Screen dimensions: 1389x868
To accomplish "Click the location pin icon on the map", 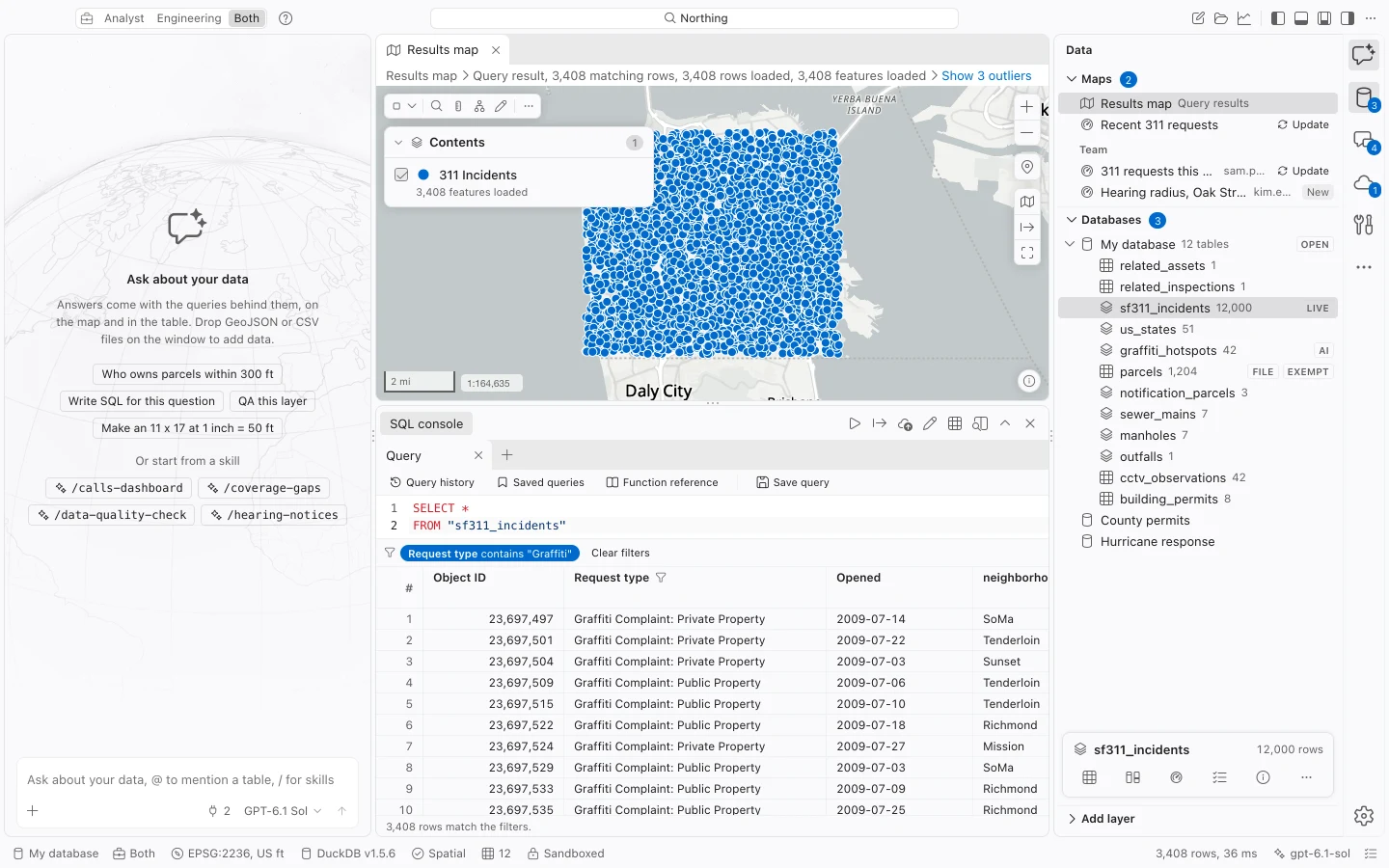I will pos(1027,167).
